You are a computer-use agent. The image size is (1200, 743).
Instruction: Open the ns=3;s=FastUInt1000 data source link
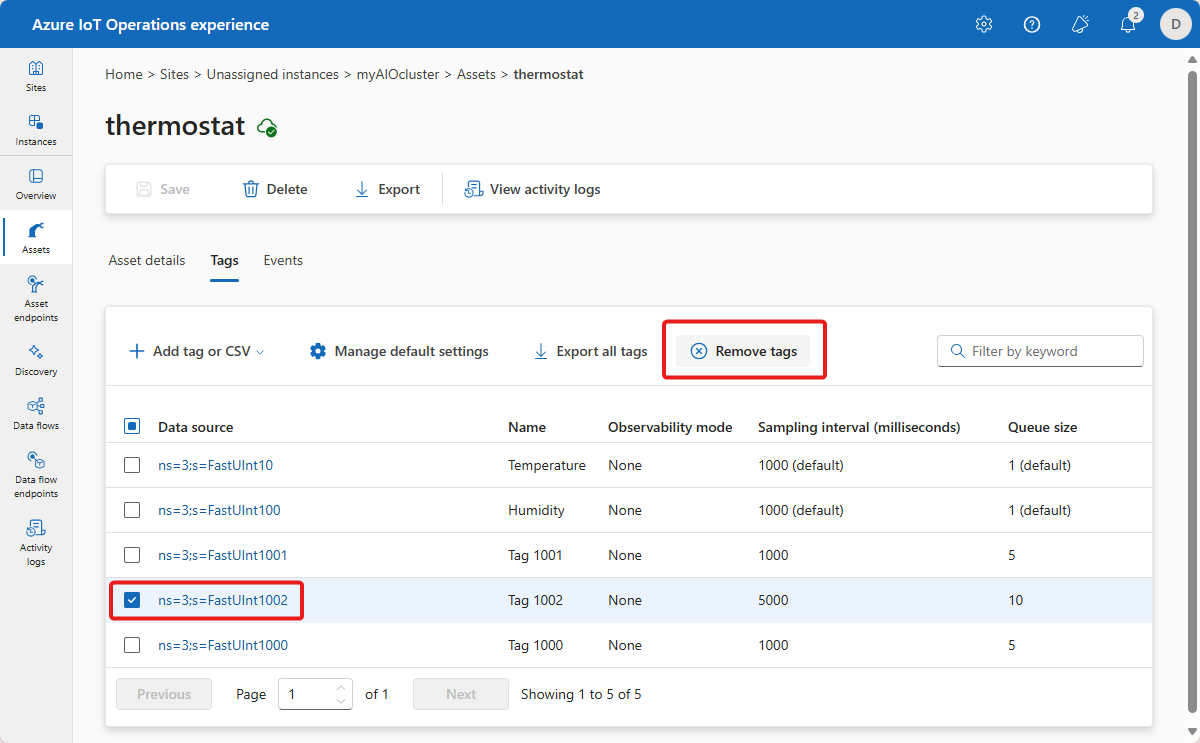223,645
